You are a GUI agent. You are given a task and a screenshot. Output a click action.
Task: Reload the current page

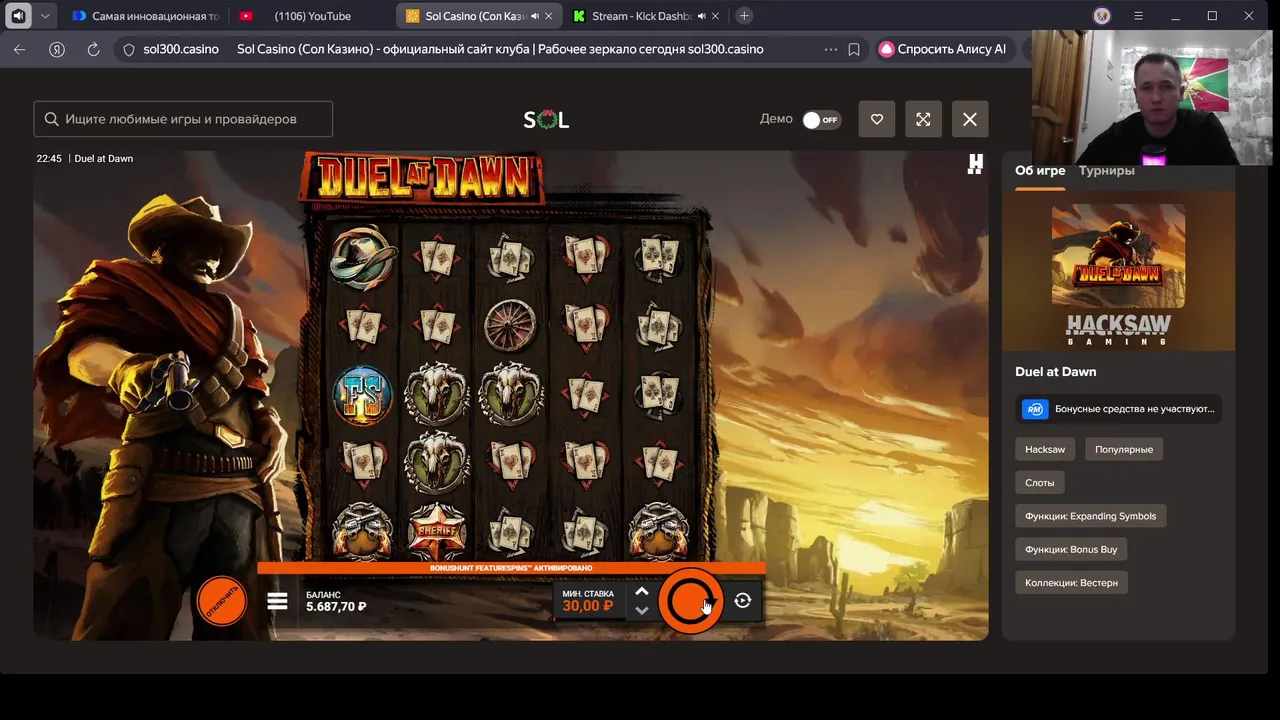click(93, 49)
